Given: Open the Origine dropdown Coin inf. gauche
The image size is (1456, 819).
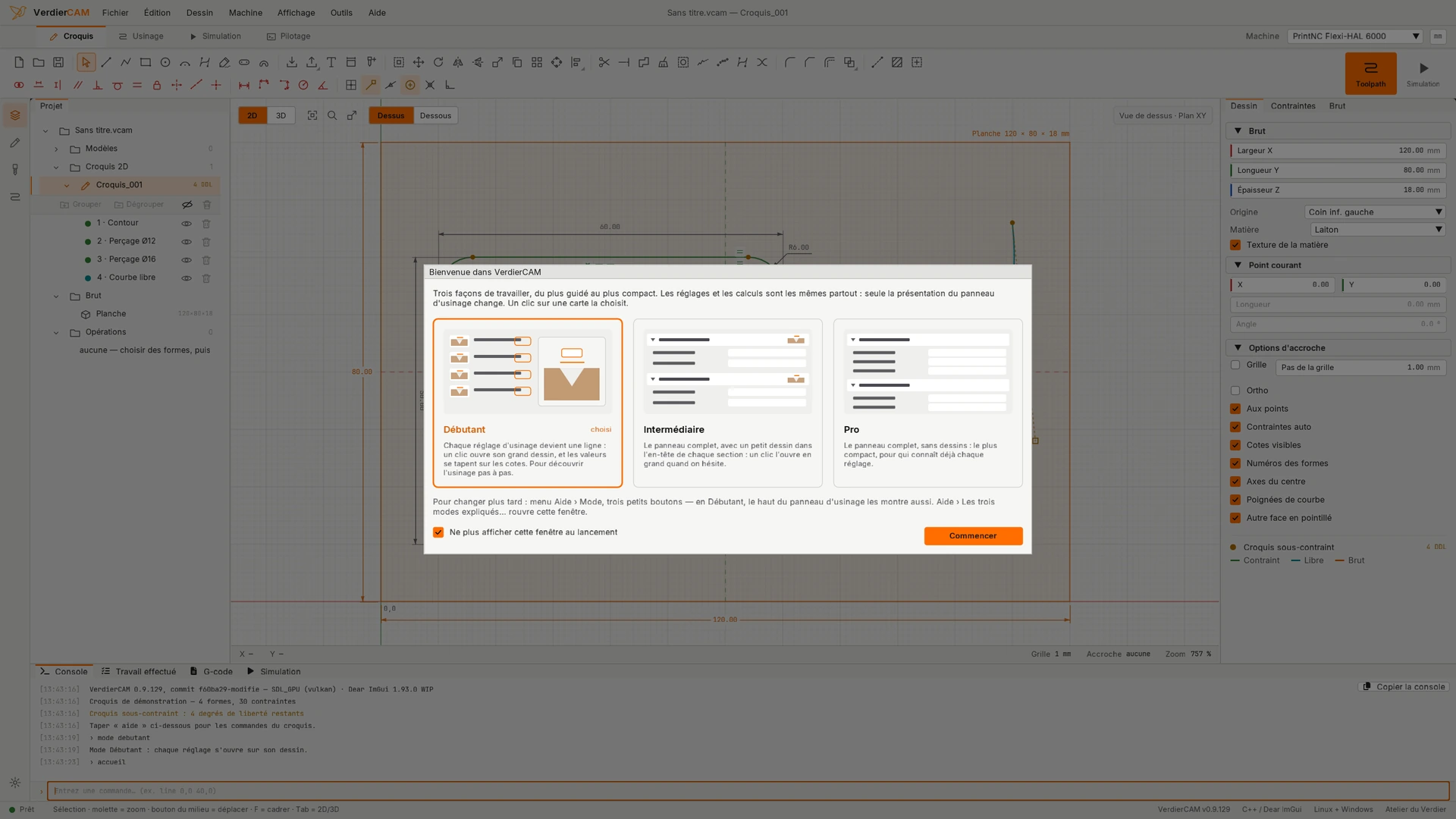Looking at the screenshot, I should click(x=1374, y=212).
